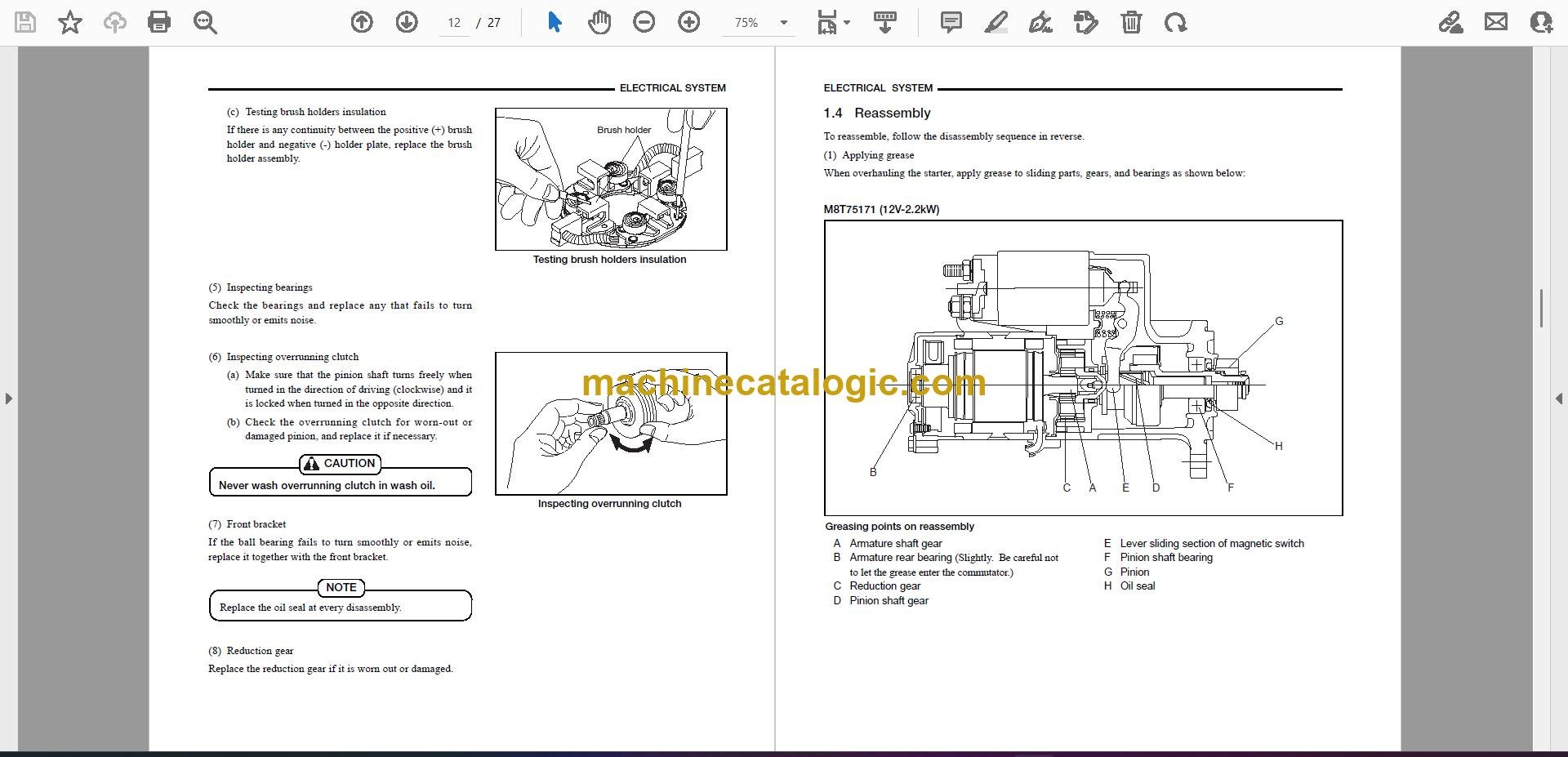Click the starter motor cross-section diagram
Image resolution: width=1568 pixels, height=757 pixels.
1084,367
